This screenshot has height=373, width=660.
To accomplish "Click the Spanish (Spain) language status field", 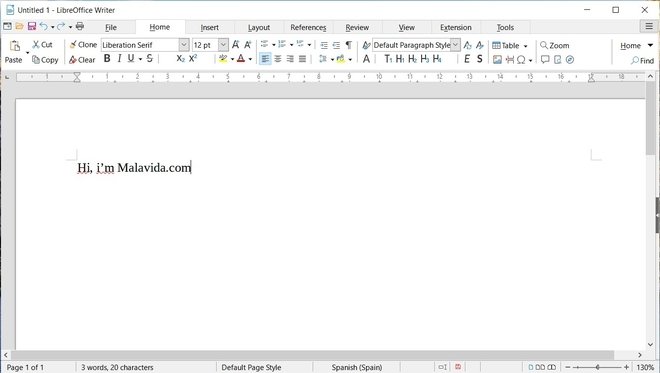I will [x=357, y=368].
